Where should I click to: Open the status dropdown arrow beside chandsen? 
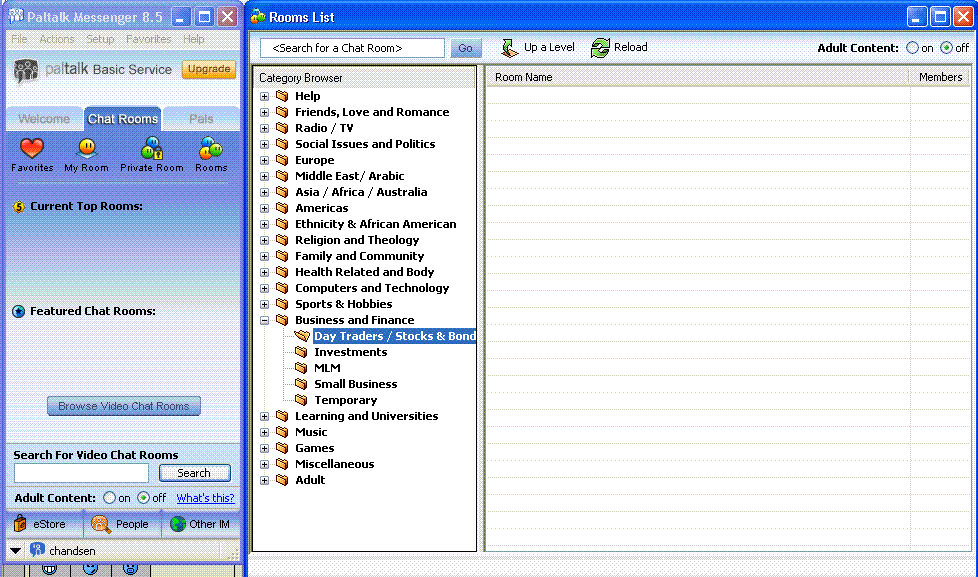tap(15, 550)
